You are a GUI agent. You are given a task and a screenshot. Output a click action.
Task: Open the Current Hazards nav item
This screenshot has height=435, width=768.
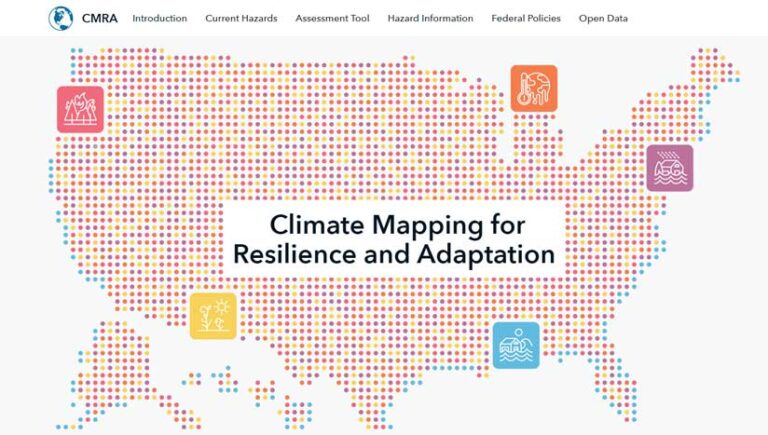[x=241, y=19]
